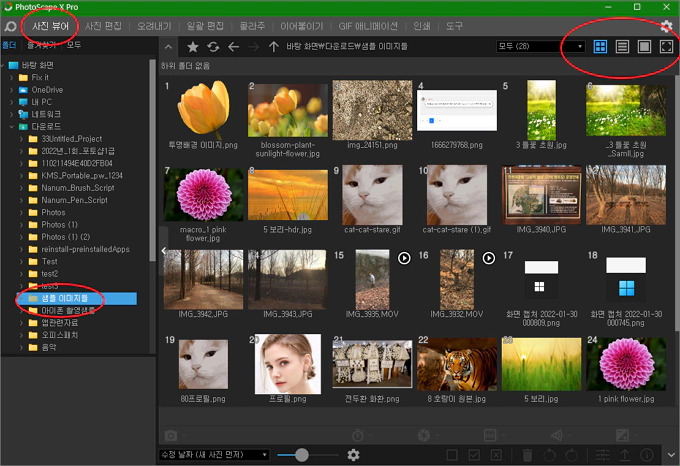The image size is (680, 466).
Task: Click the thumbnail size slider handle
Action: [301, 455]
